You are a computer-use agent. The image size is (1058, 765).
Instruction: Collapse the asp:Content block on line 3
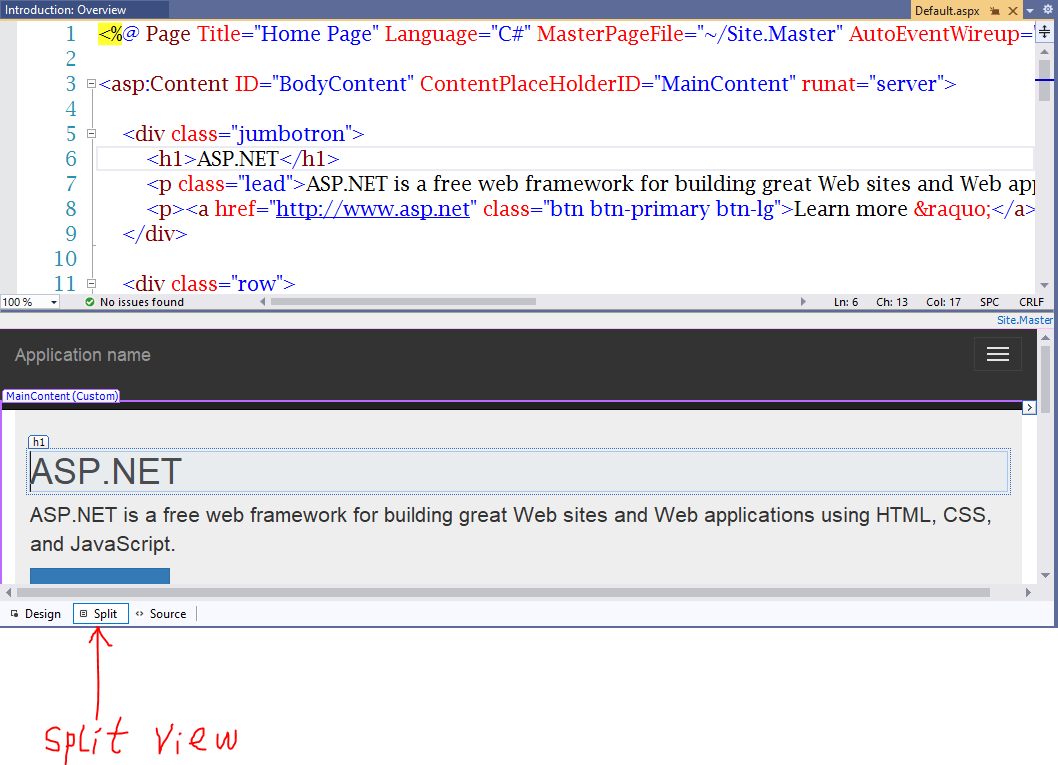91,84
